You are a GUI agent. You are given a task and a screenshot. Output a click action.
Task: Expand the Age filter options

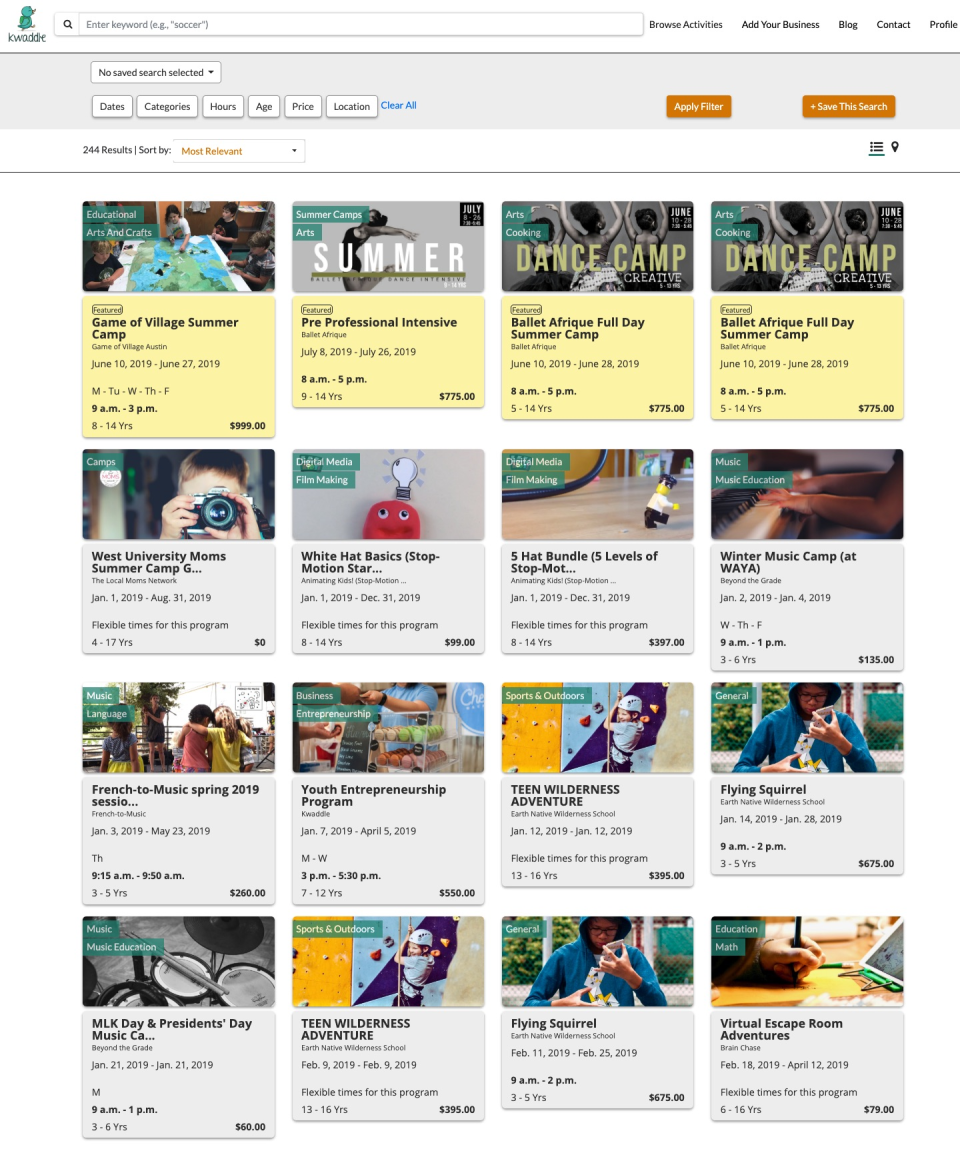263,106
